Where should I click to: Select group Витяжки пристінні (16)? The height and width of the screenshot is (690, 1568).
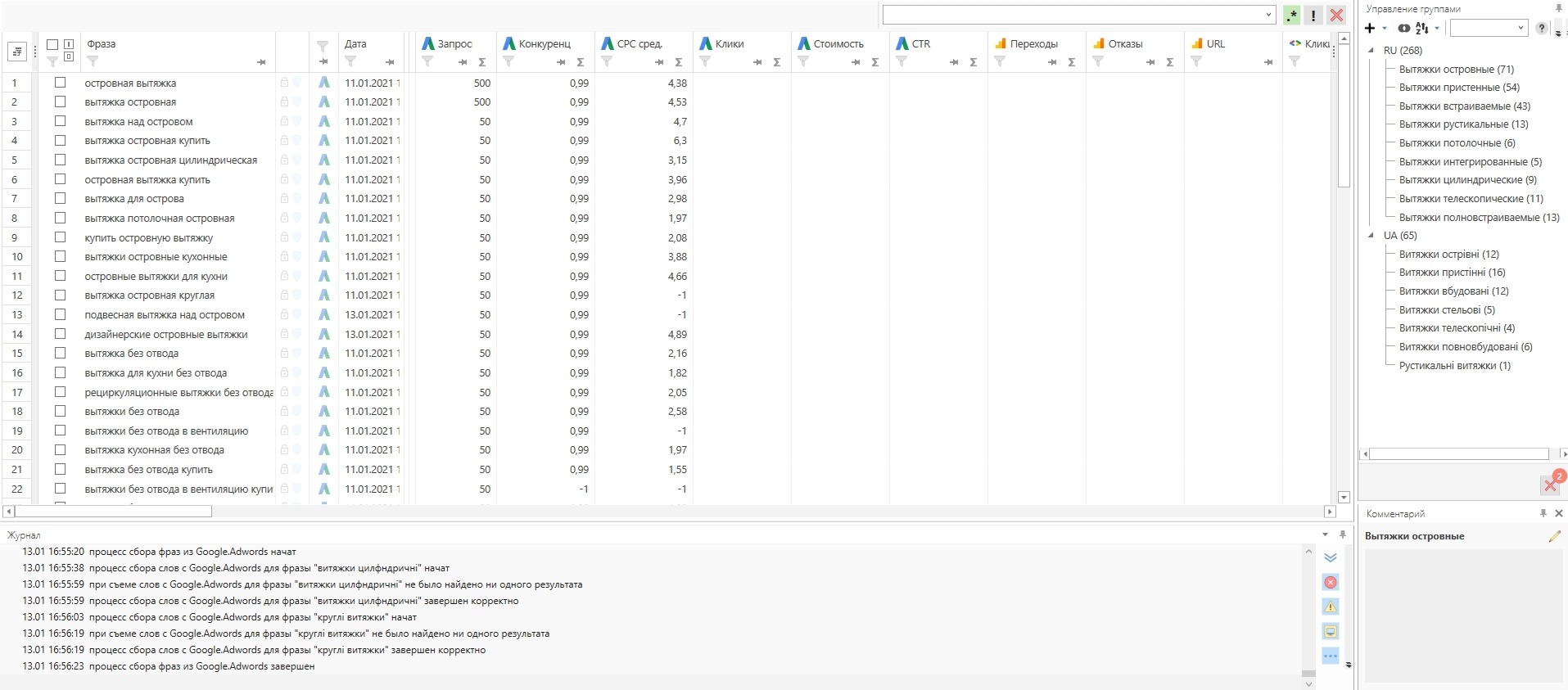coord(1453,272)
